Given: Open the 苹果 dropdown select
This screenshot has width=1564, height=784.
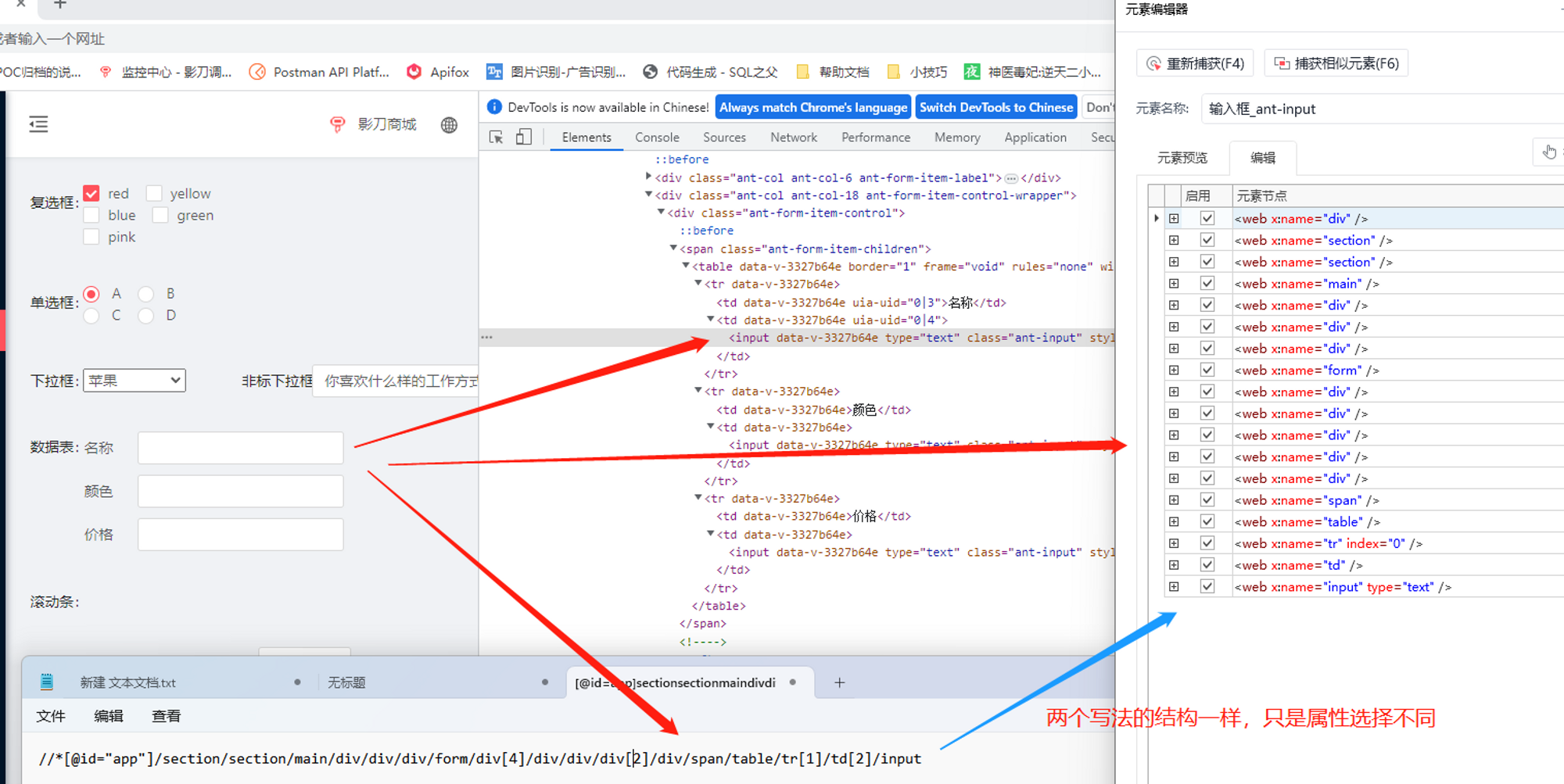Looking at the screenshot, I should (x=135, y=381).
